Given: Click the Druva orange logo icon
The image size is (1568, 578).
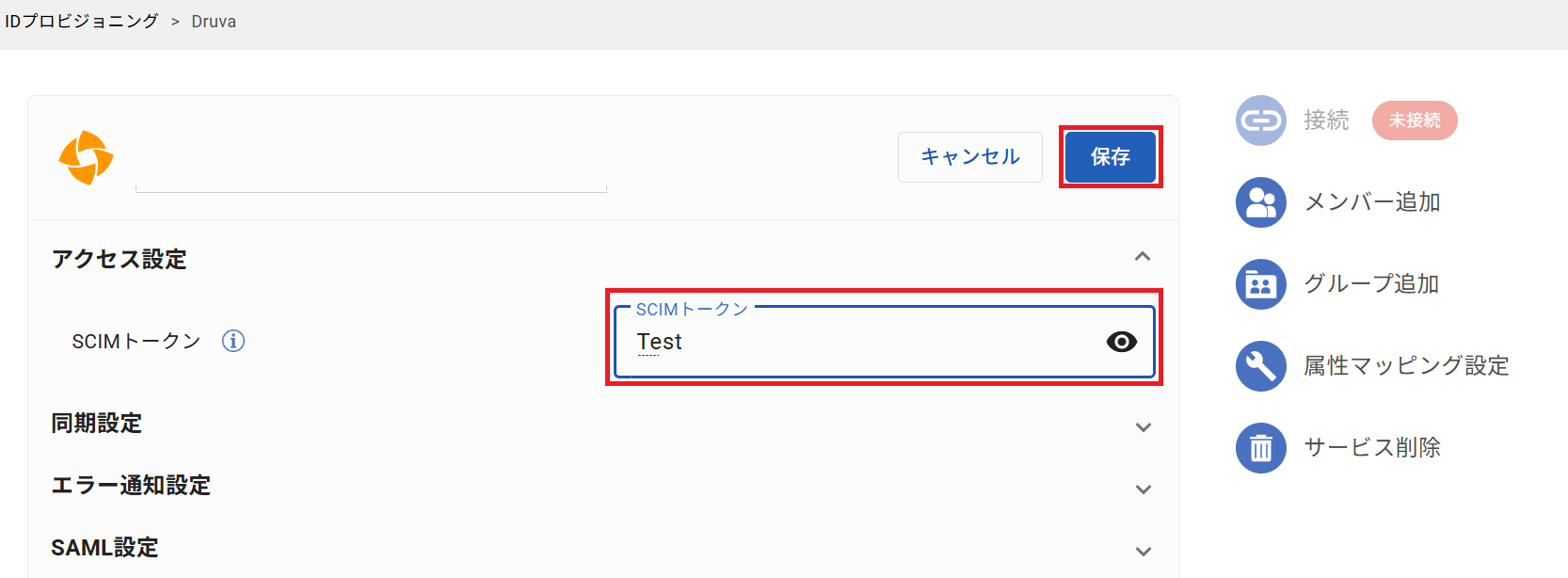Looking at the screenshot, I should (x=86, y=157).
